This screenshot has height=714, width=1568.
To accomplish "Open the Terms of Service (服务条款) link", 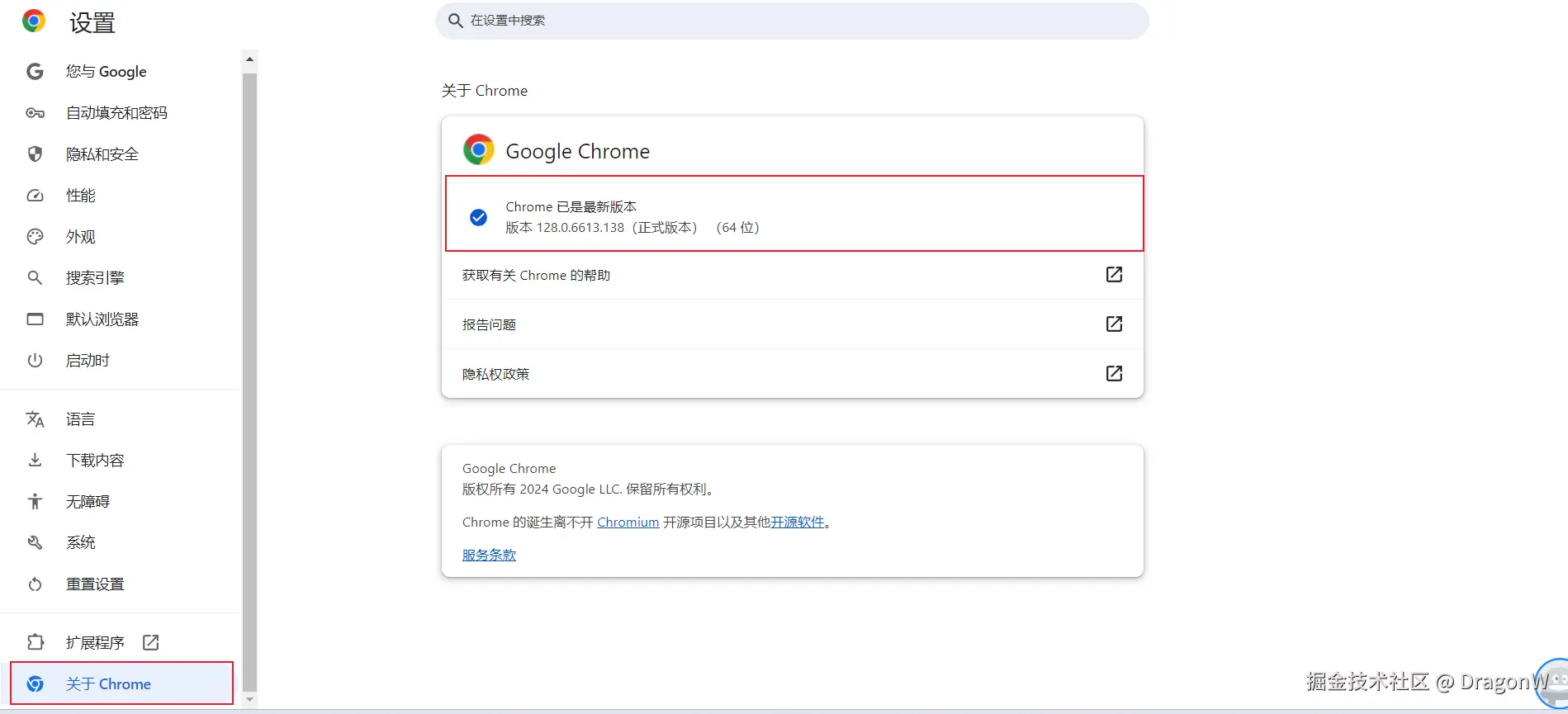I will coord(489,556).
